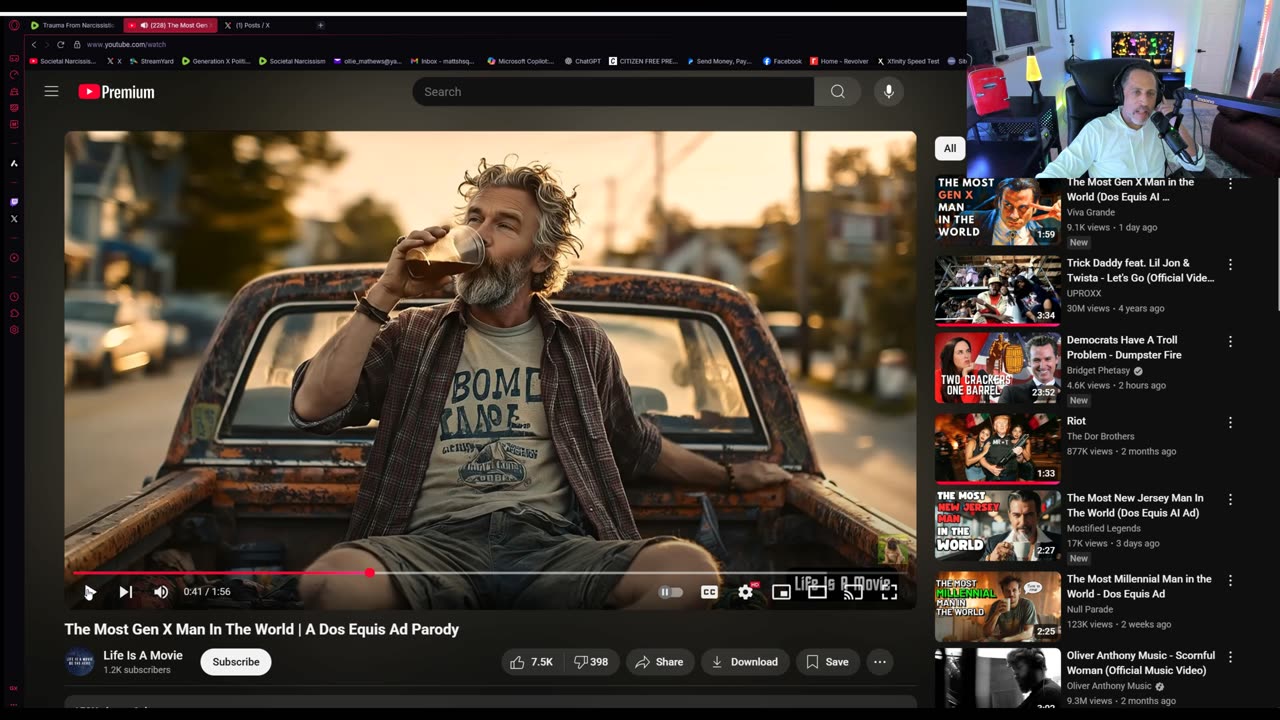Open X icon in Opera sidebar
The image size is (1280, 720).
click(x=14, y=218)
